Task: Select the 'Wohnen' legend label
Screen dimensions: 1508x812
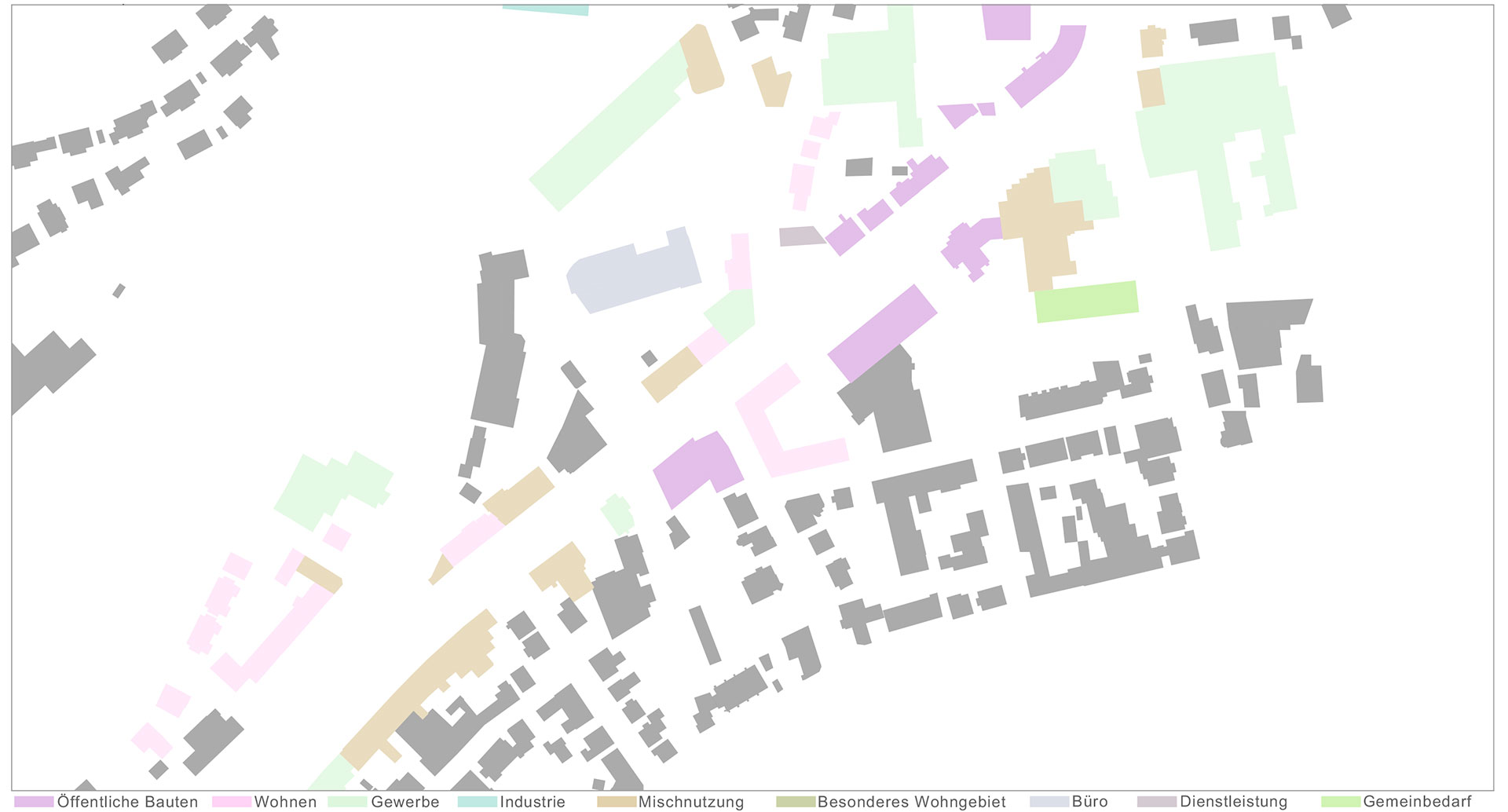Action: [285, 802]
